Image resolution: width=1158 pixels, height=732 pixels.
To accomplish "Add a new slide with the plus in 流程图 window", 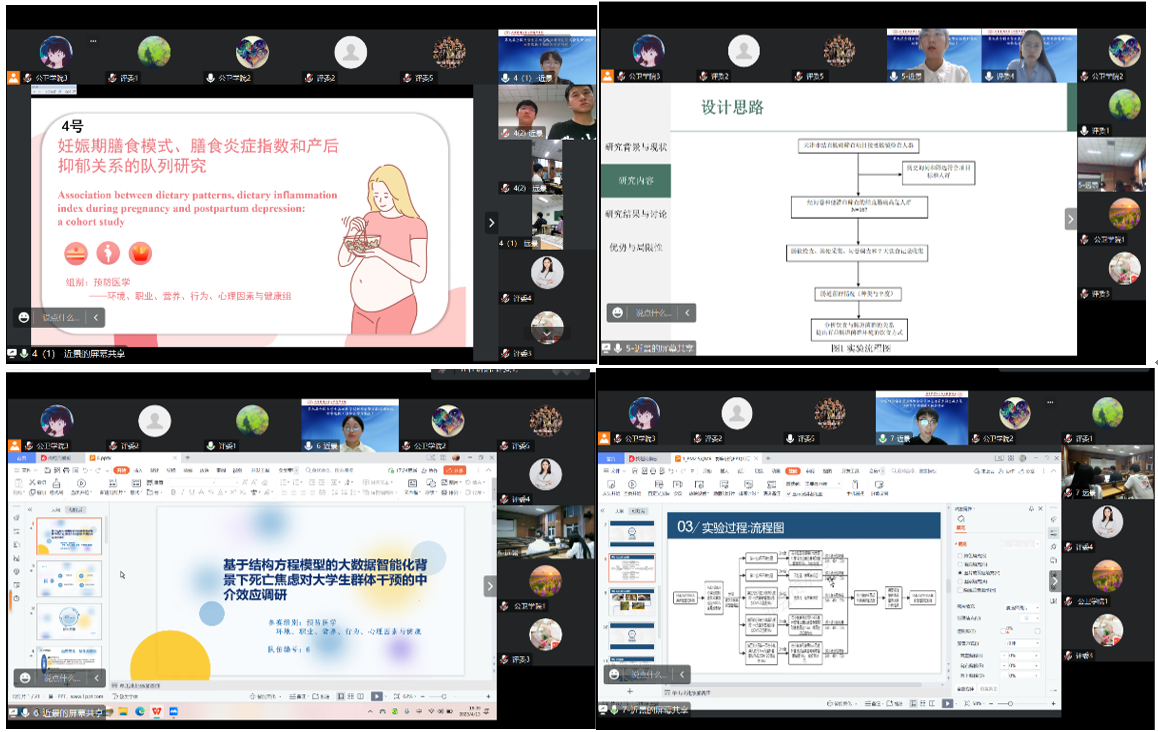I will [x=630, y=691].
